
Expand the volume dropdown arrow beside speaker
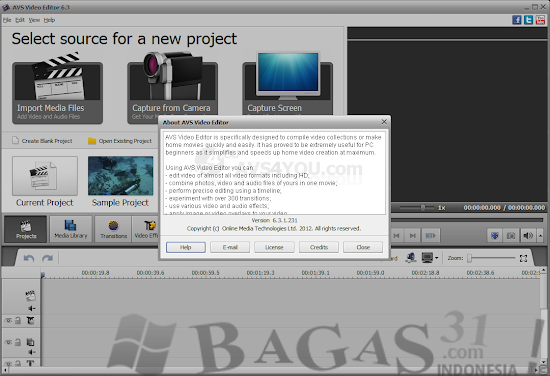pos(540,235)
